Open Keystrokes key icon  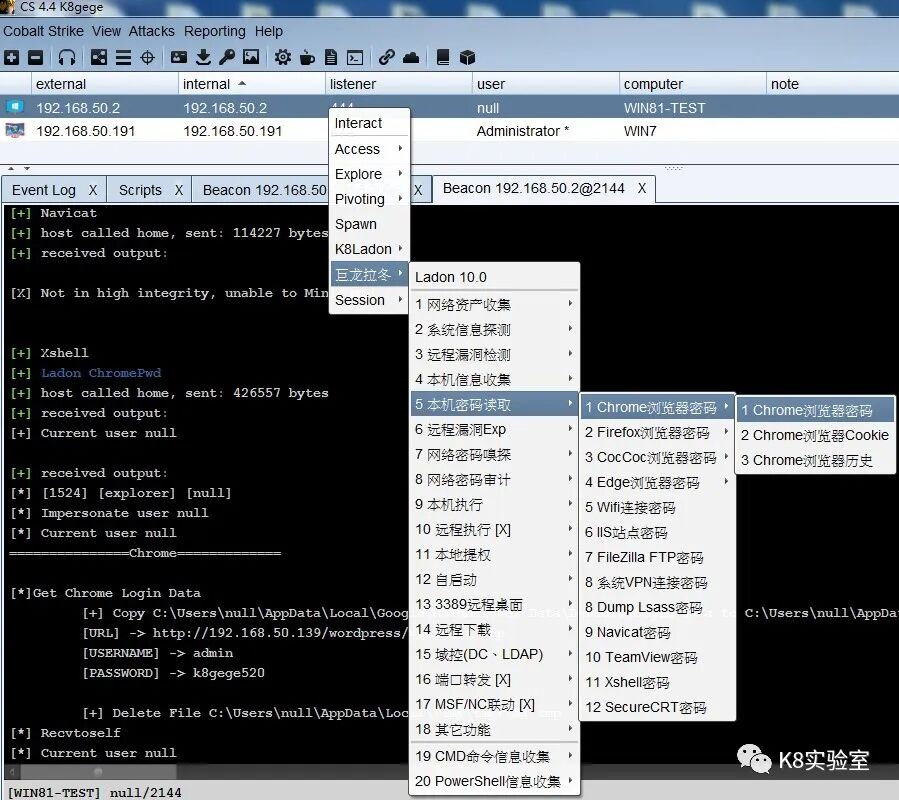pyautogui.click(x=227, y=57)
